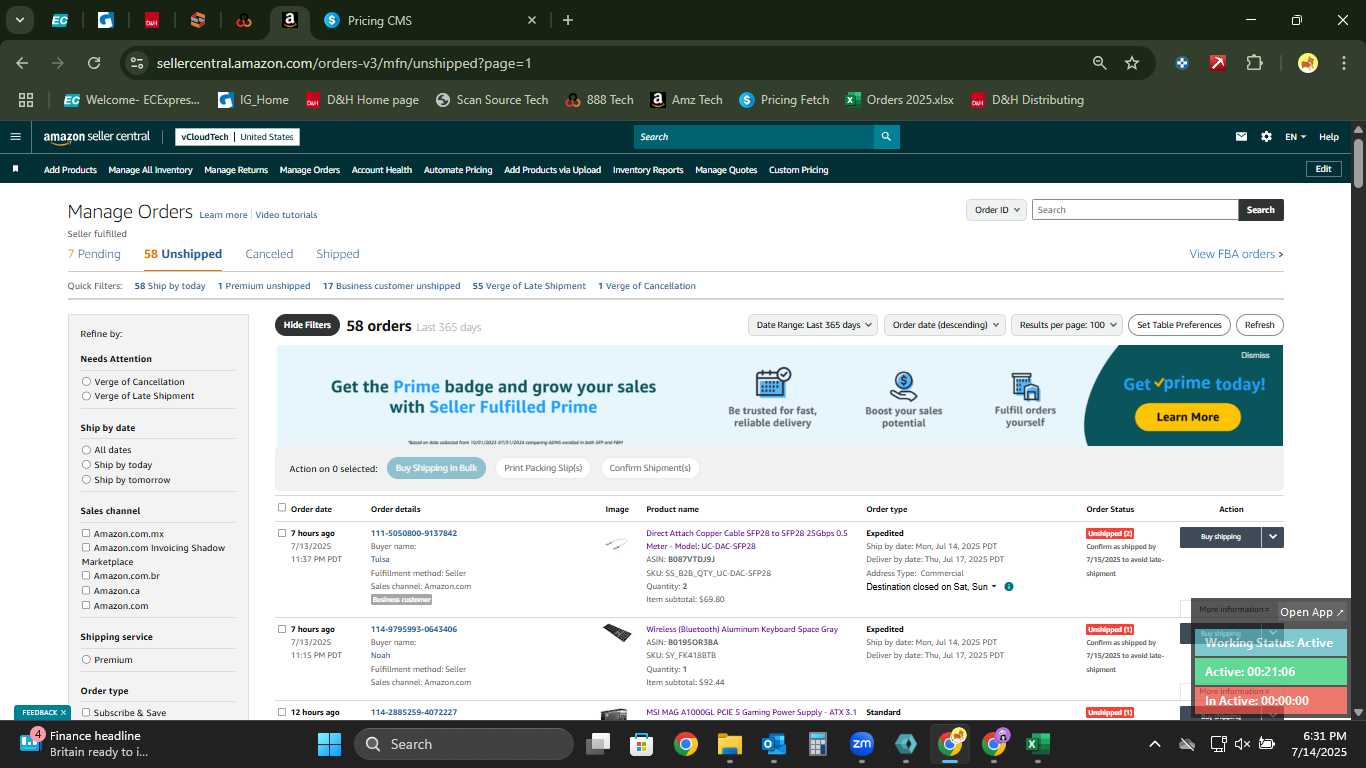Select Ship by tomorrow radio option
The height and width of the screenshot is (768, 1366).
tap(86, 480)
